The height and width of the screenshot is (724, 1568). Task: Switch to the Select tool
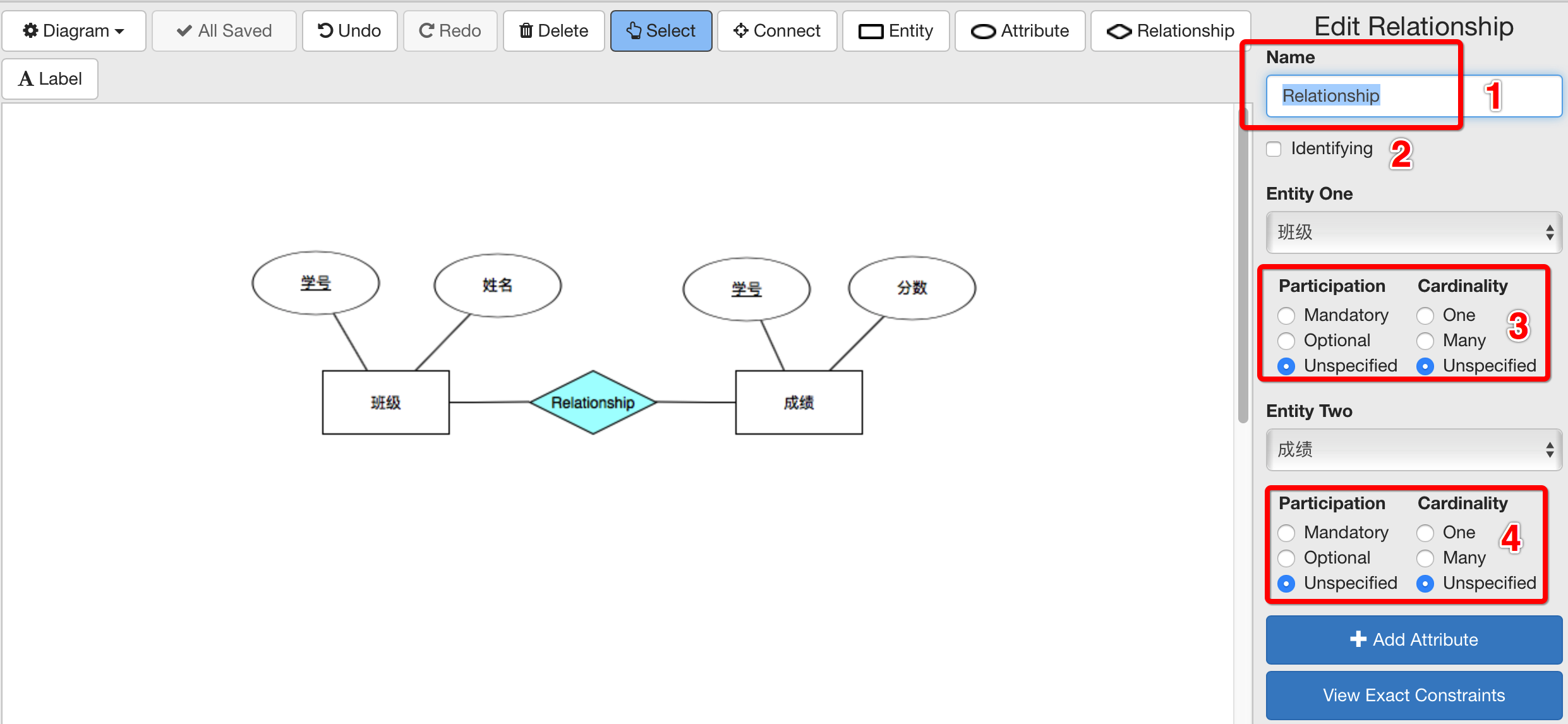click(661, 30)
